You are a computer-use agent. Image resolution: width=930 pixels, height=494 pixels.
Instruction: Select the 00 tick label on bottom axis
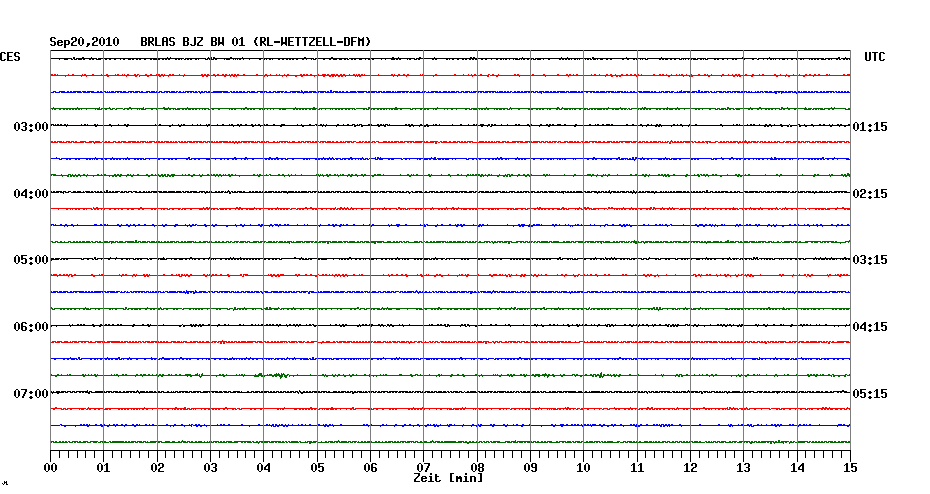pos(50,468)
